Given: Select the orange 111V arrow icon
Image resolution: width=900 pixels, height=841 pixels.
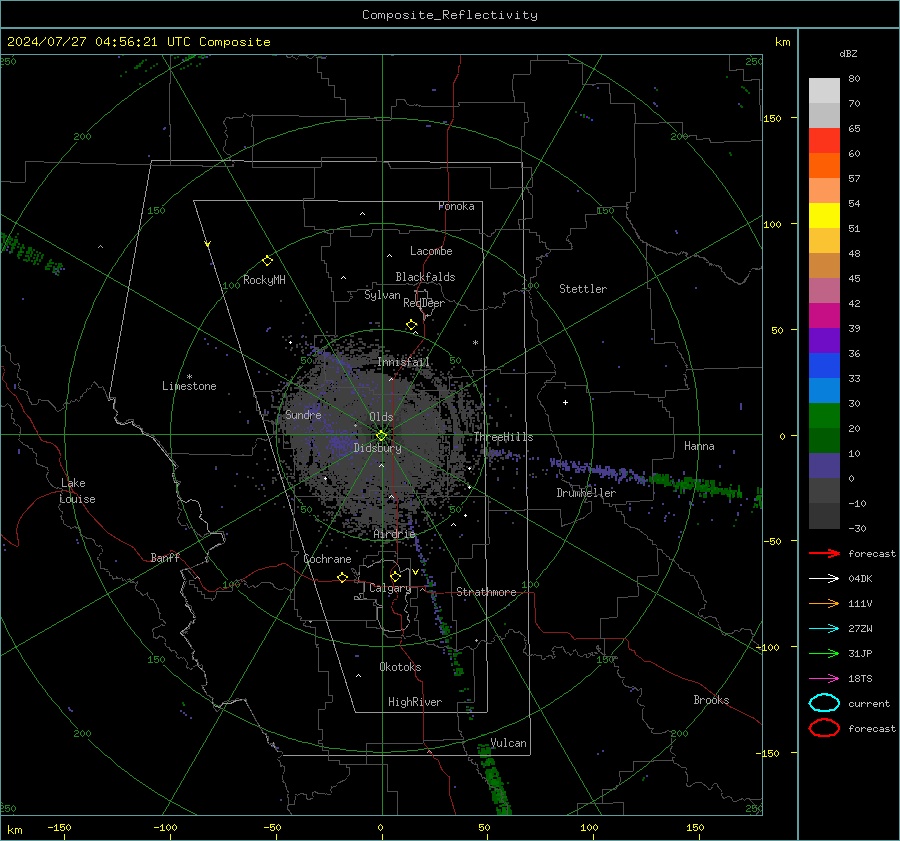Looking at the screenshot, I should pyautogui.click(x=824, y=603).
